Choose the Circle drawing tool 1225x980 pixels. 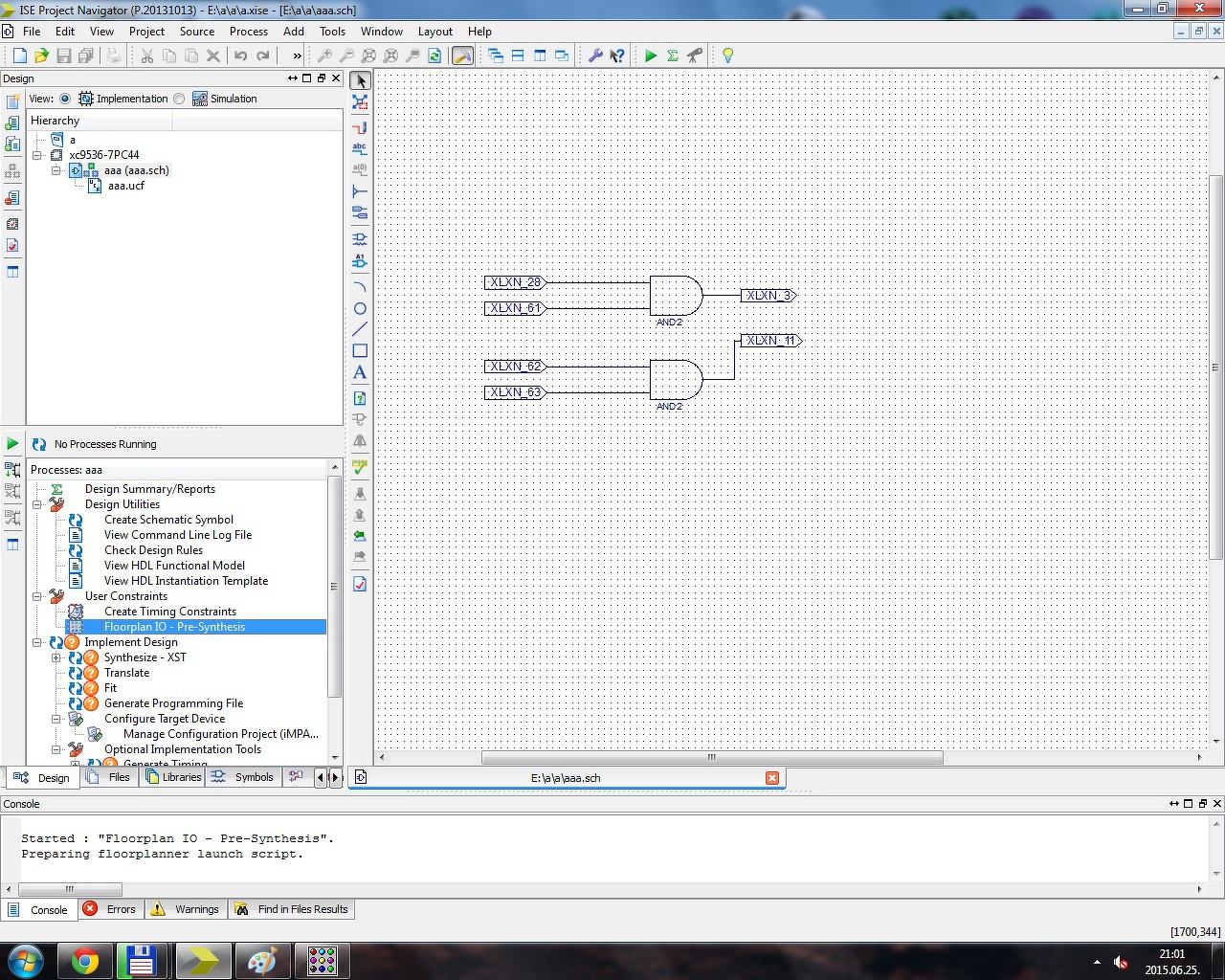coord(360,308)
